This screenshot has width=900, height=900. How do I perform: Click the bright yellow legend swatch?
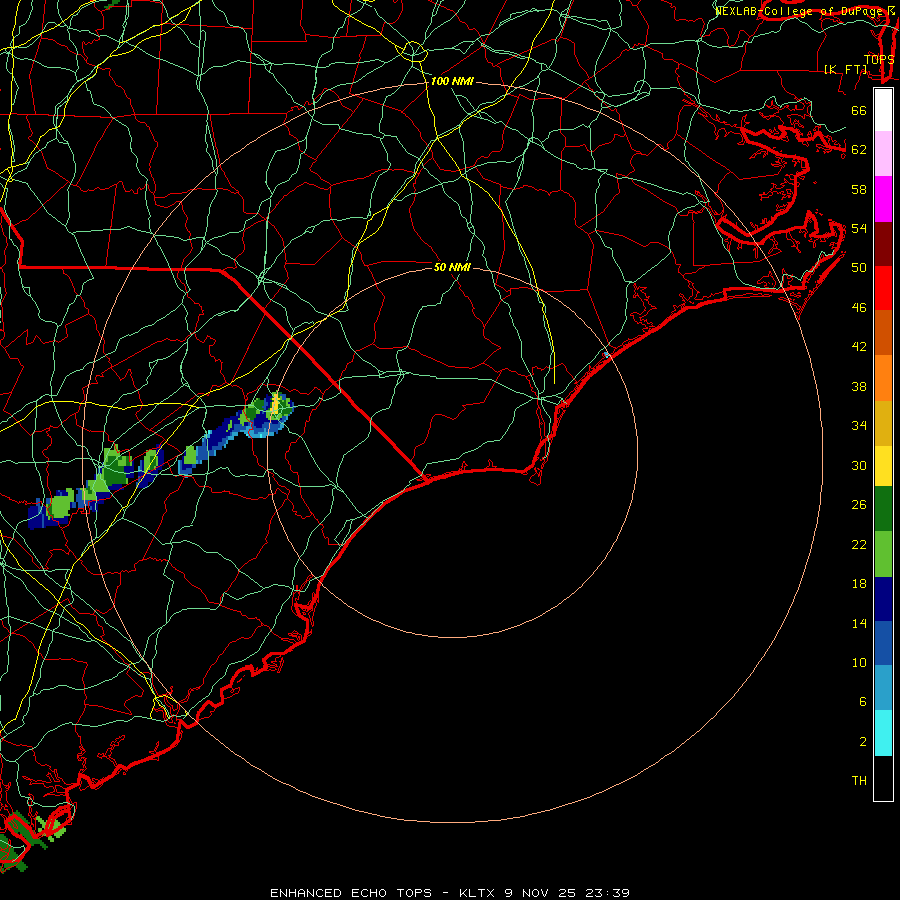click(x=883, y=465)
